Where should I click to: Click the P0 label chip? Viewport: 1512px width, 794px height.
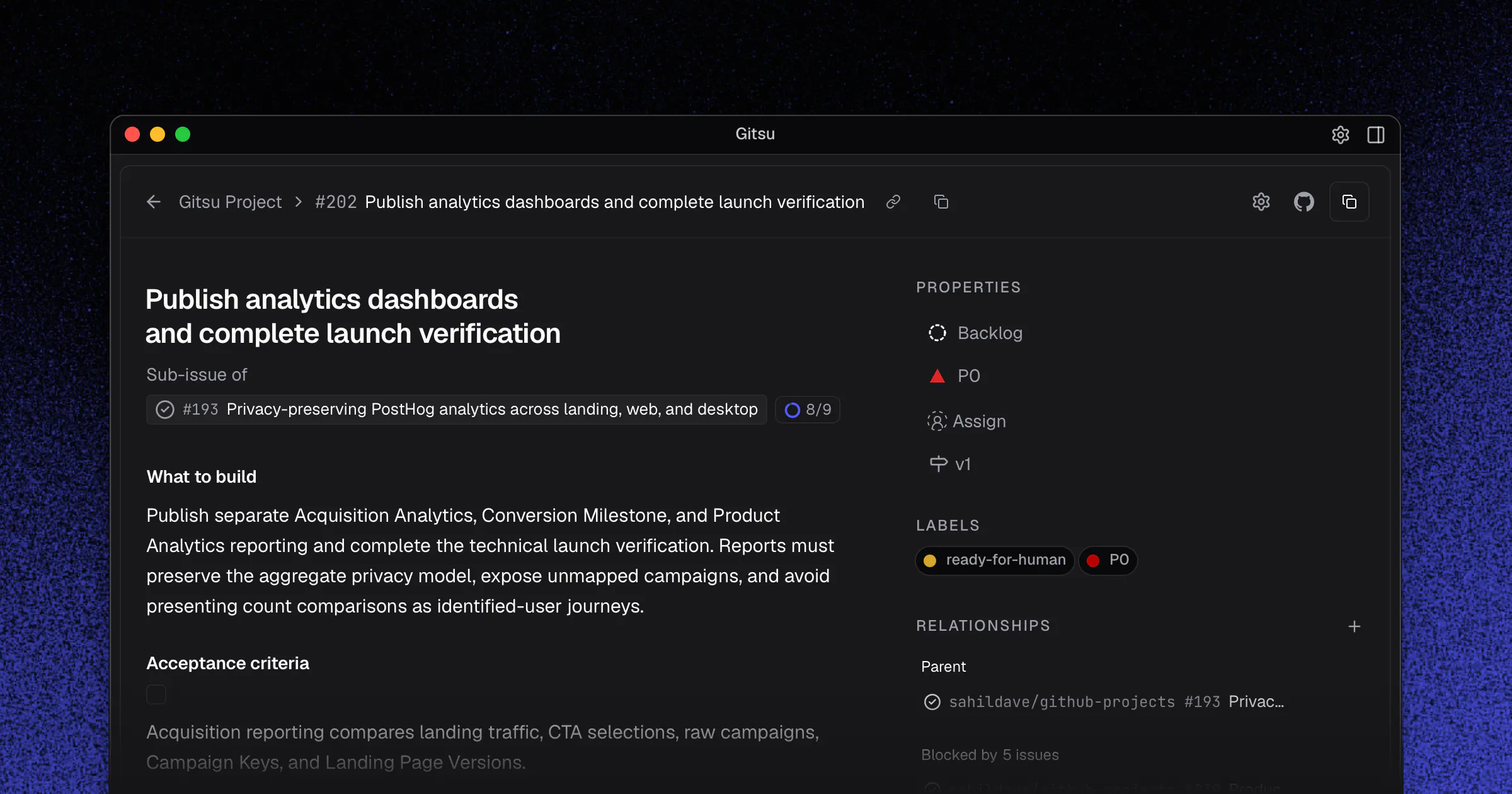[1108, 560]
